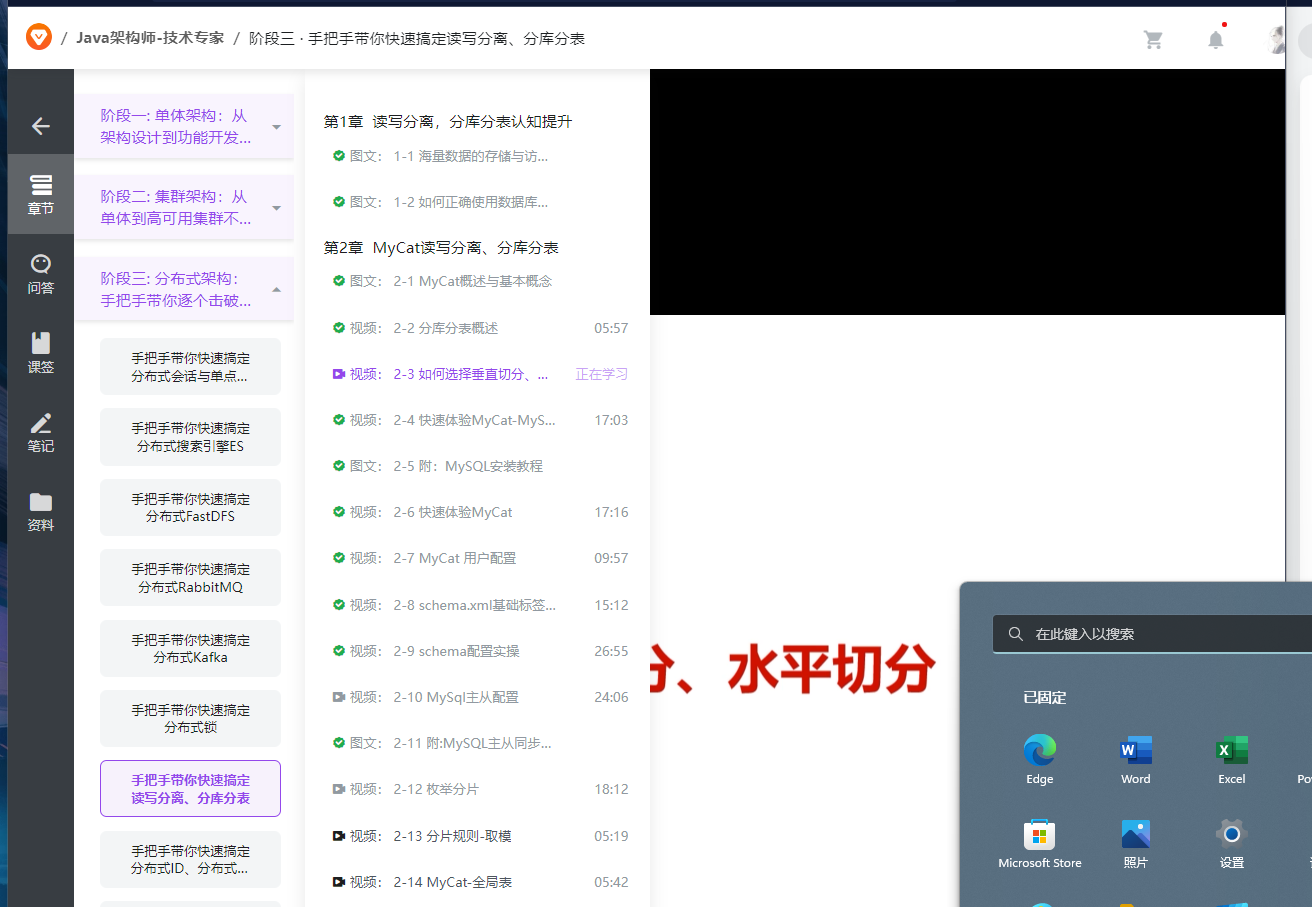This screenshot has height=907, width=1312.
Task: Open Excel from Start menu pinned apps
Action: pos(1232,759)
